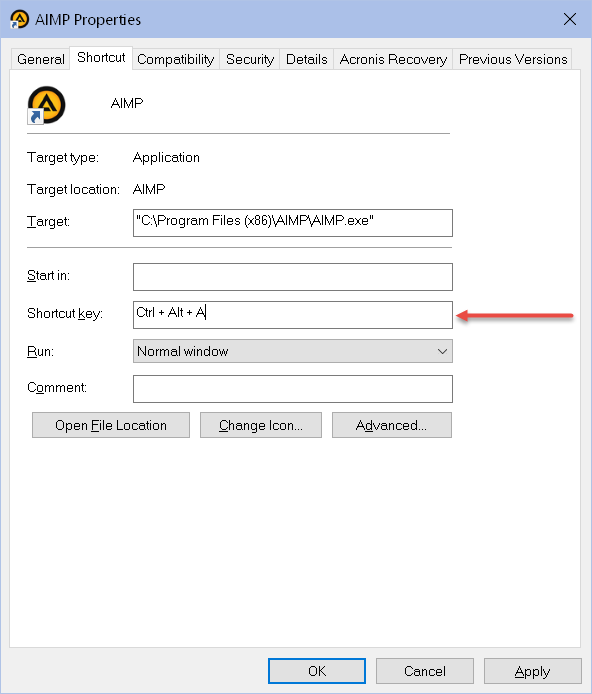Screen dimensions: 592x694
Task: Click the AIMP shortcut icon in the Shortcut tab
Action: point(46,105)
